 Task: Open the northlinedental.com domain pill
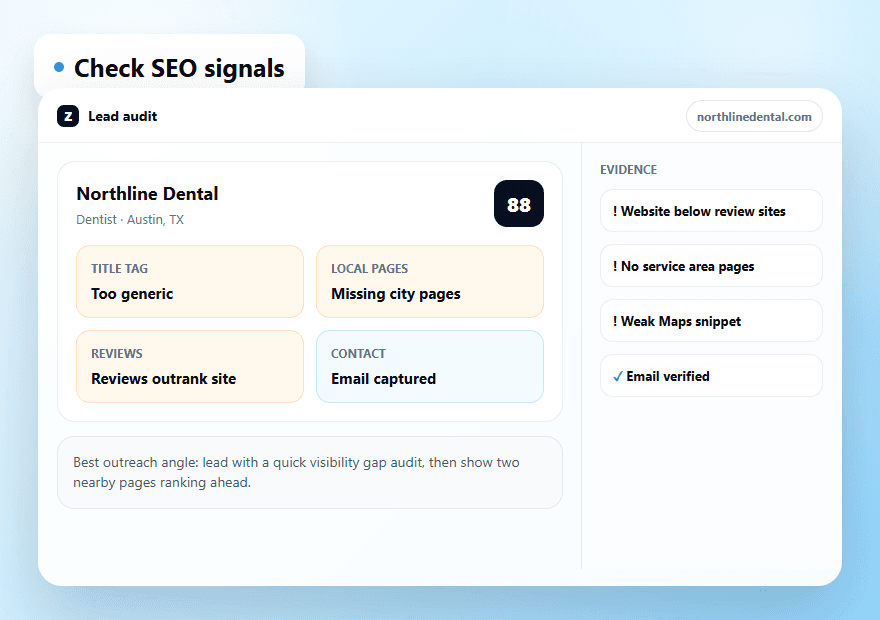point(754,116)
